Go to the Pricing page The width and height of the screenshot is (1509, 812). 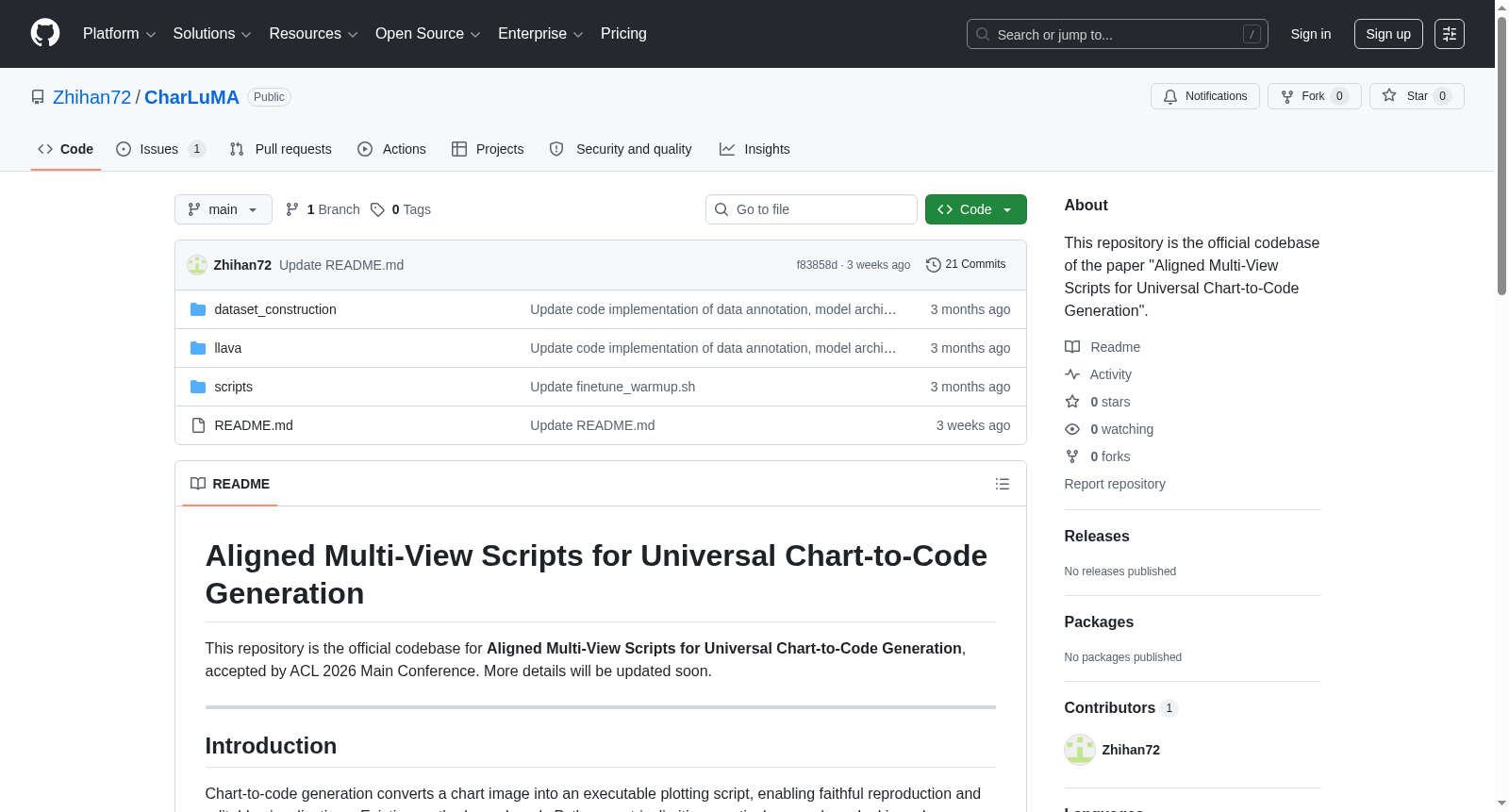pyautogui.click(x=623, y=34)
